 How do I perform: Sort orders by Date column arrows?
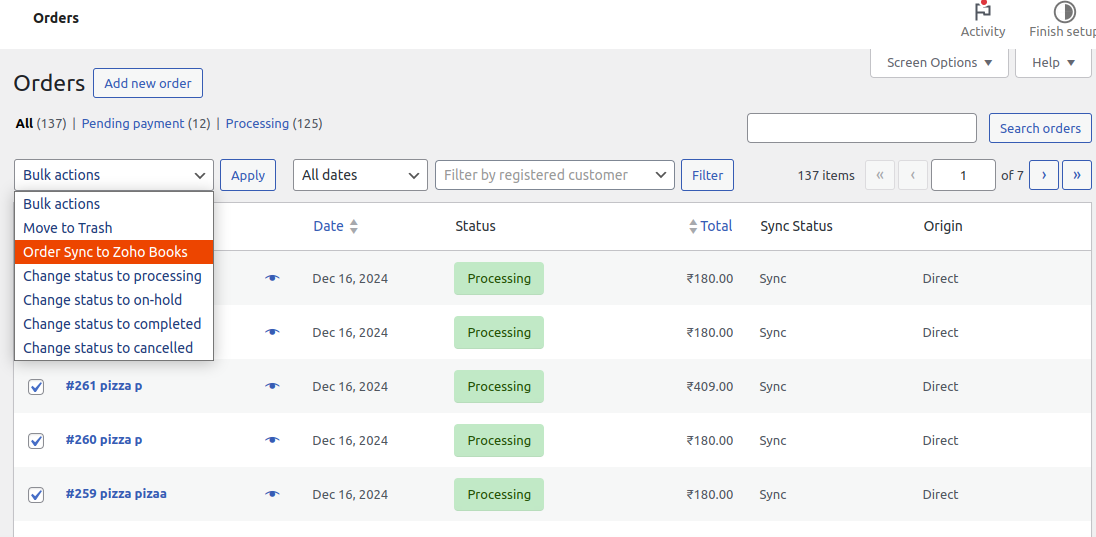pos(353,227)
